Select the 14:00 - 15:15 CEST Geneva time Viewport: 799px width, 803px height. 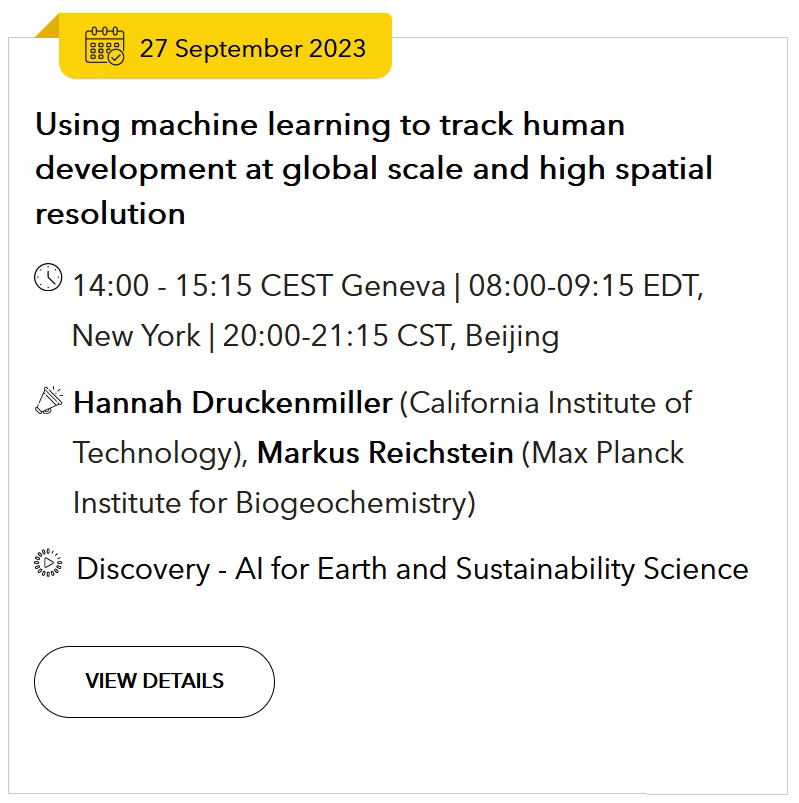pos(259,285)
